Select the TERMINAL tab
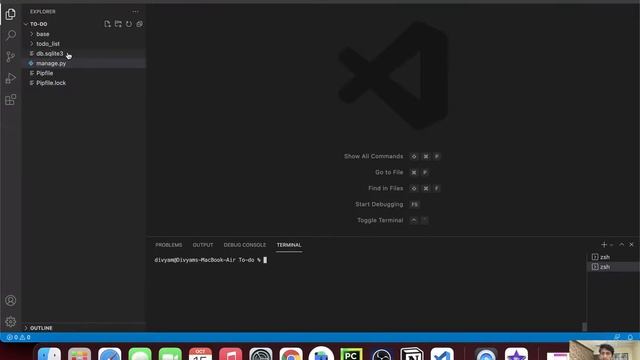640x360 pixels. coord(289,245)
